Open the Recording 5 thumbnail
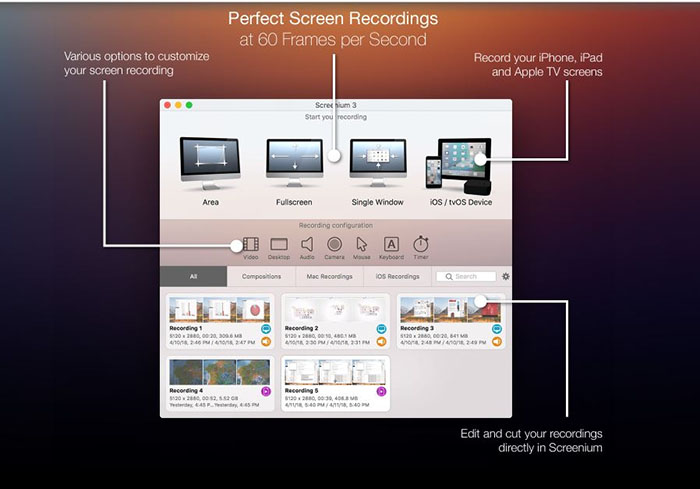700x489 pixels. coord(335,372)
